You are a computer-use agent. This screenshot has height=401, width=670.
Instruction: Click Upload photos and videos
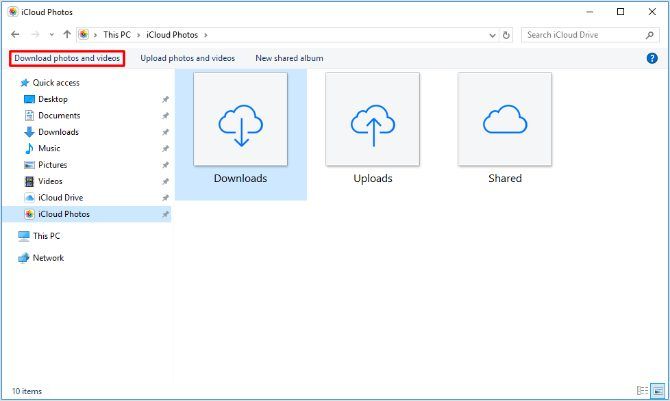(x=188, y=58)
